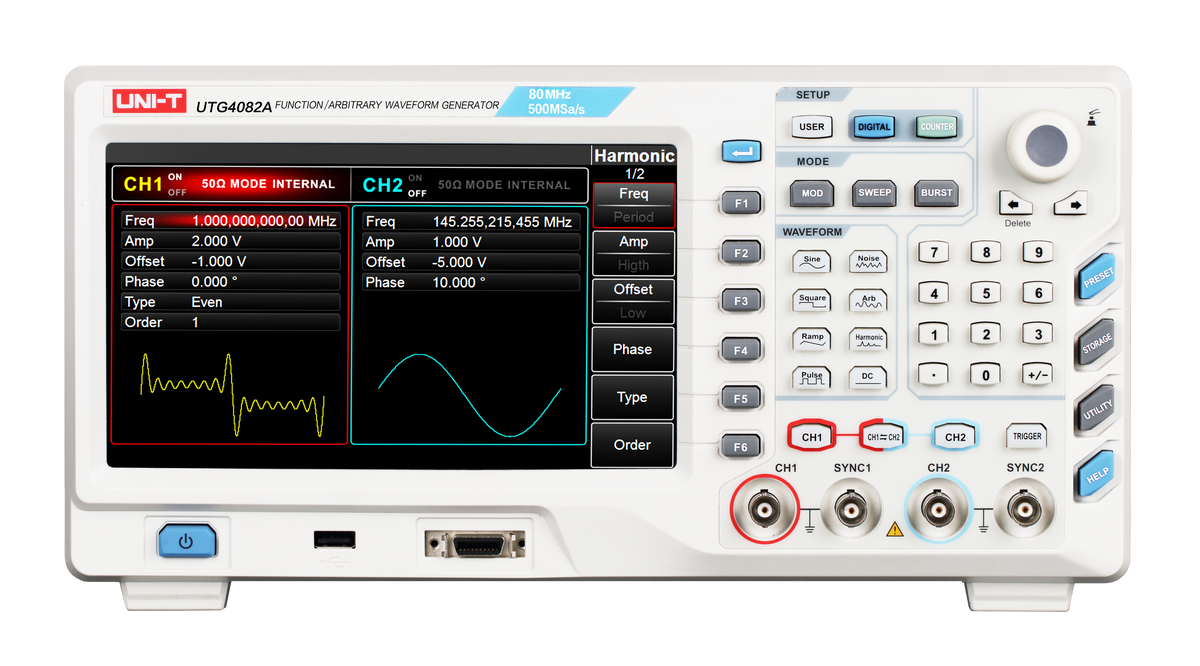Image resolution: width=1200 pixels, height=666 pixels.
Task: Enable the DIGITAL setup button
Action: (874, 127)
